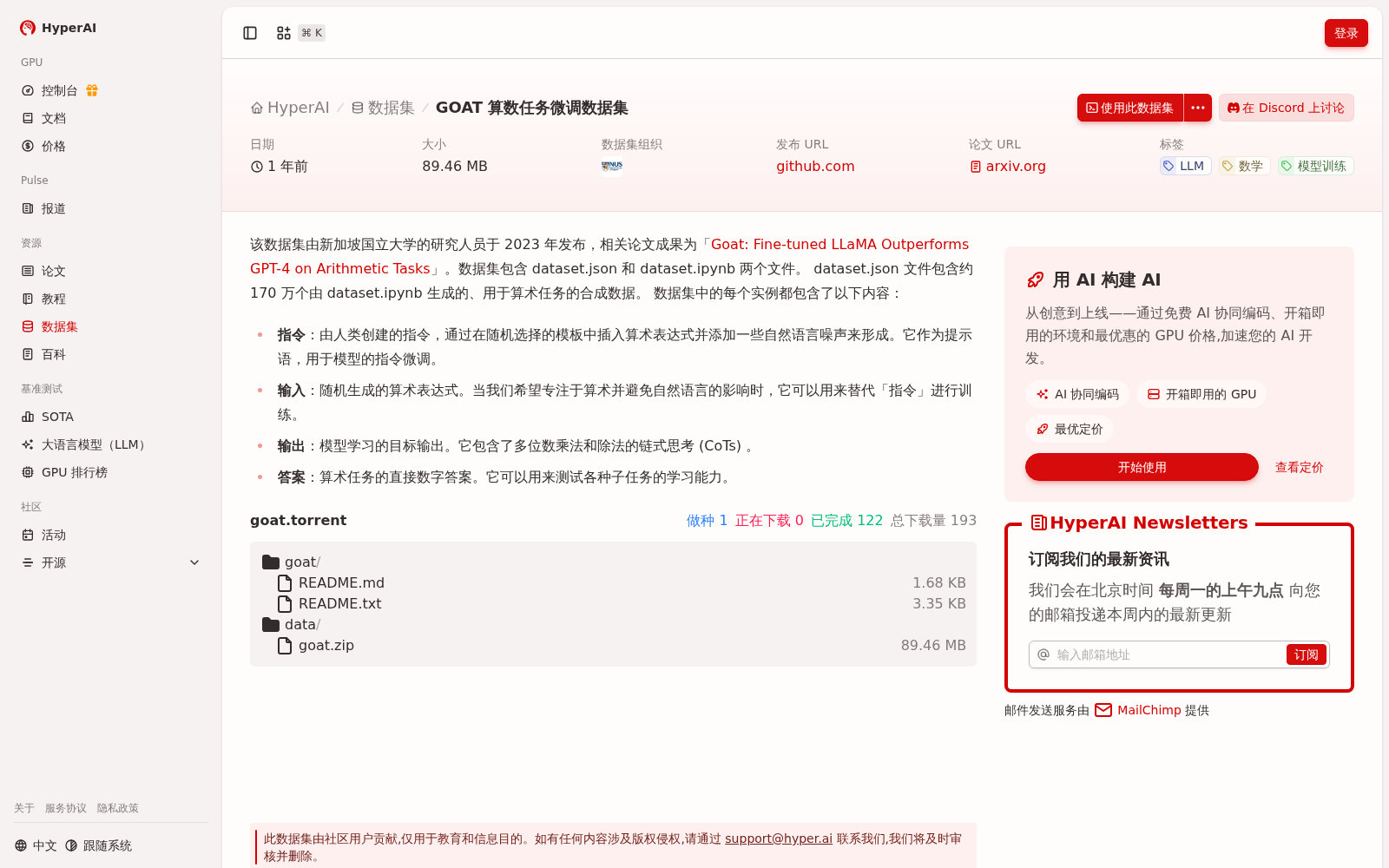Screen dimensions: 1389x868
Task: Click the gift icon beside 控制台
Action: tap(92, 90)
